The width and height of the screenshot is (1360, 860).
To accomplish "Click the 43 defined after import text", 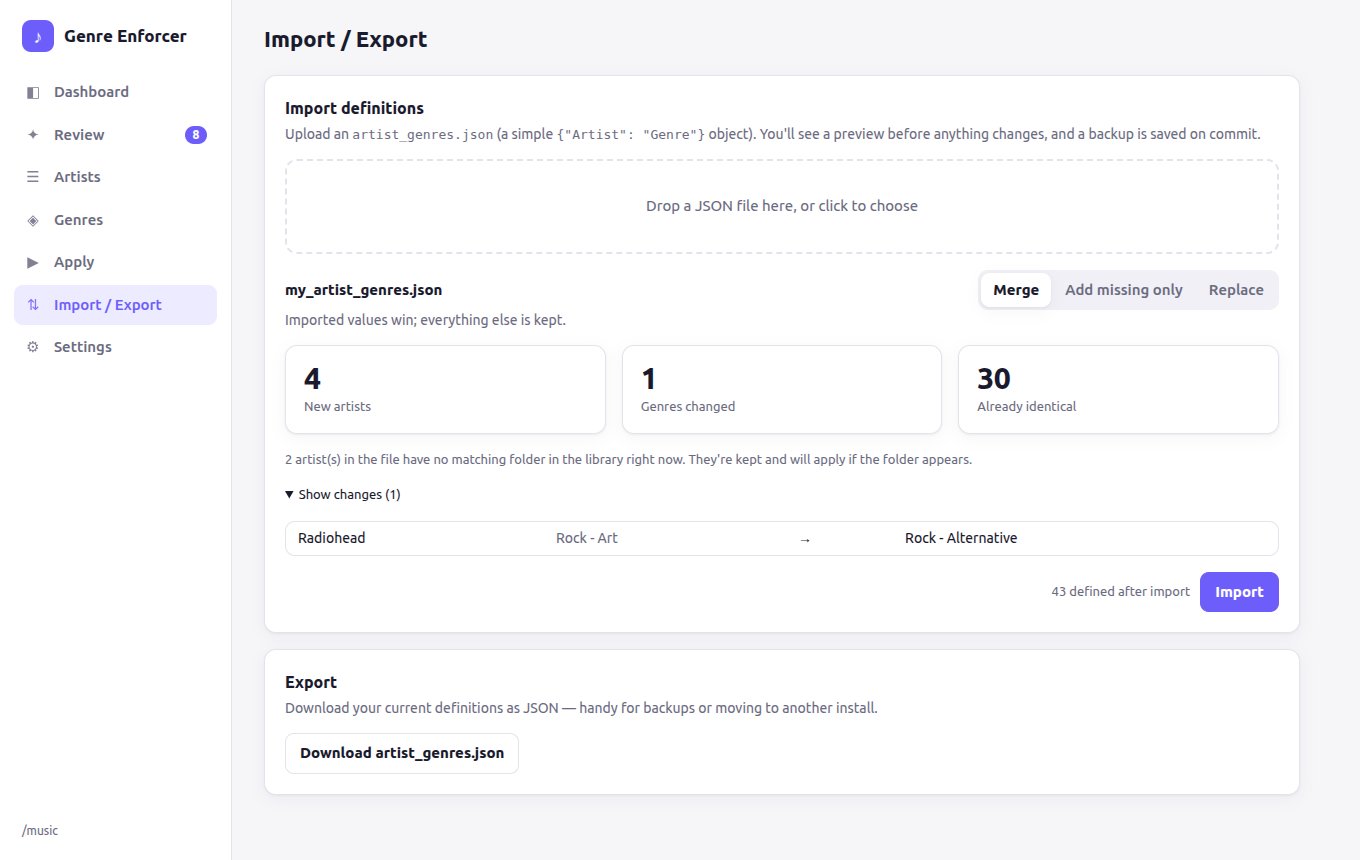I will [x=1120, y=592].
